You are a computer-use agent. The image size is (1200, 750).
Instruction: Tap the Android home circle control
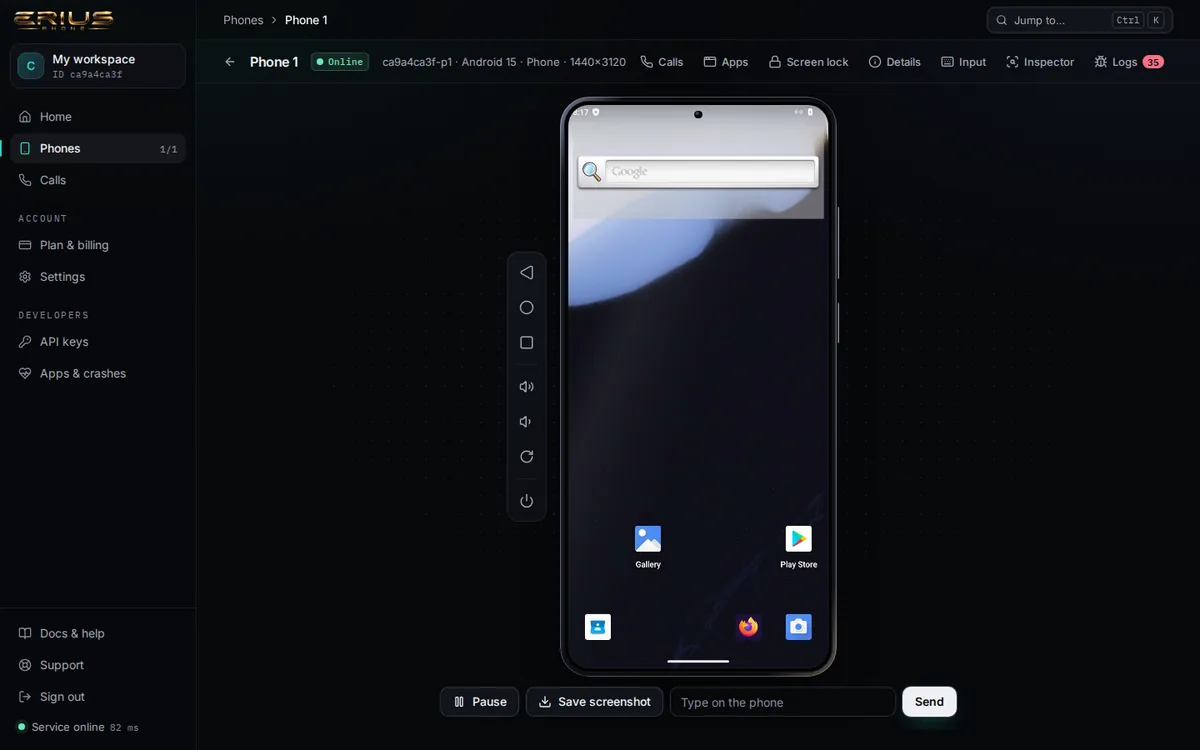(526, 307)
